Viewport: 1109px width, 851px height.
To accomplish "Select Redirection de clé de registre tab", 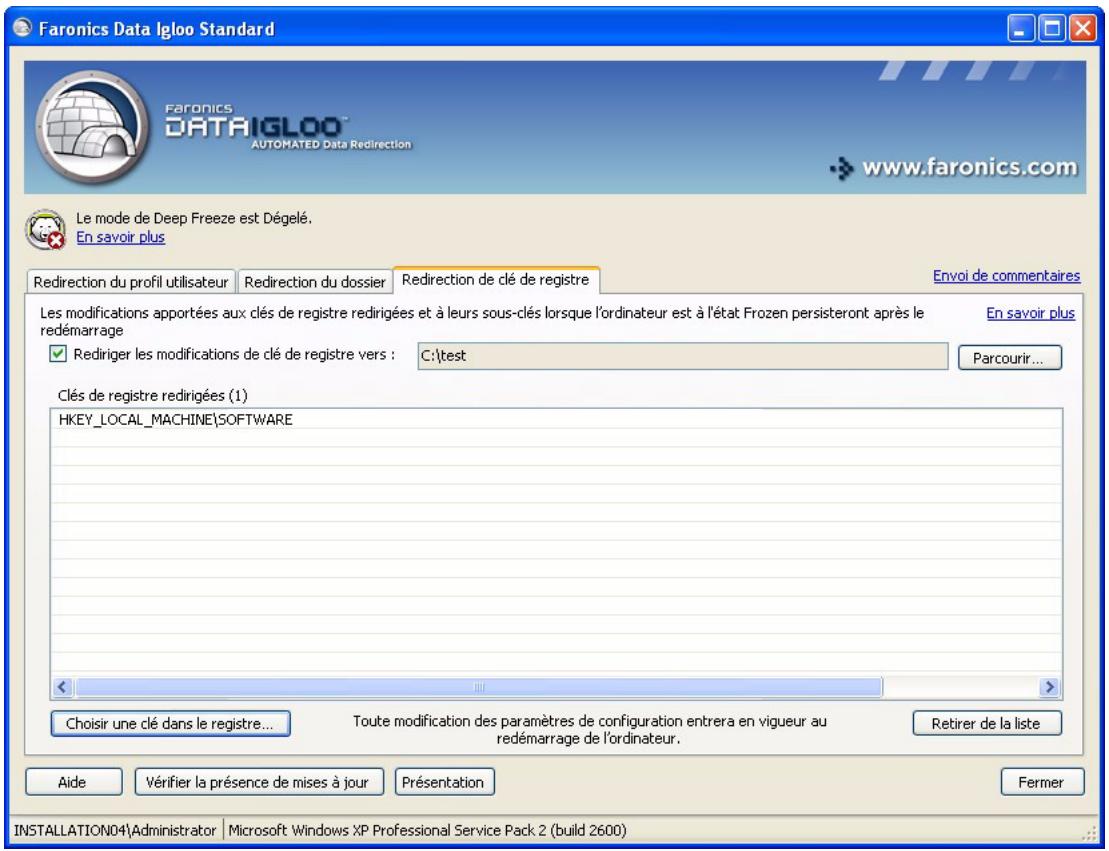I will (x=496, y=279).
